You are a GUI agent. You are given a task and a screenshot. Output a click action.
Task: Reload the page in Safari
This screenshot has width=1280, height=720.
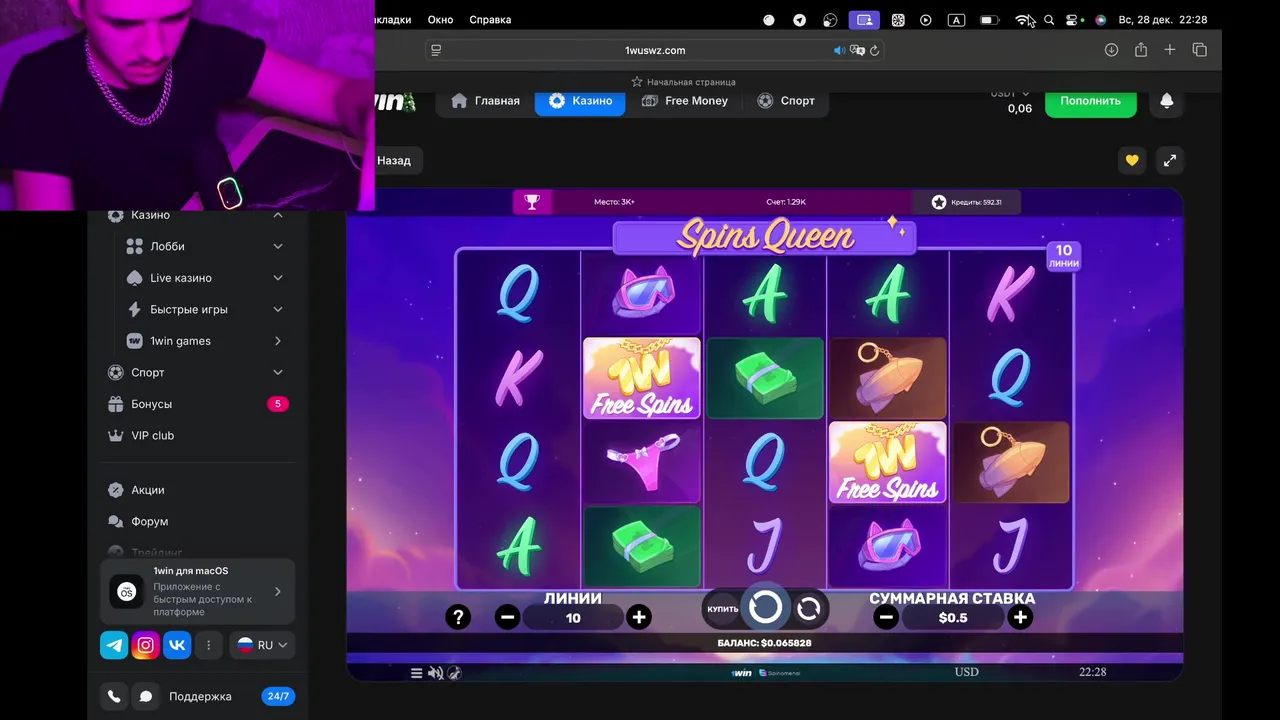(875, 50)
